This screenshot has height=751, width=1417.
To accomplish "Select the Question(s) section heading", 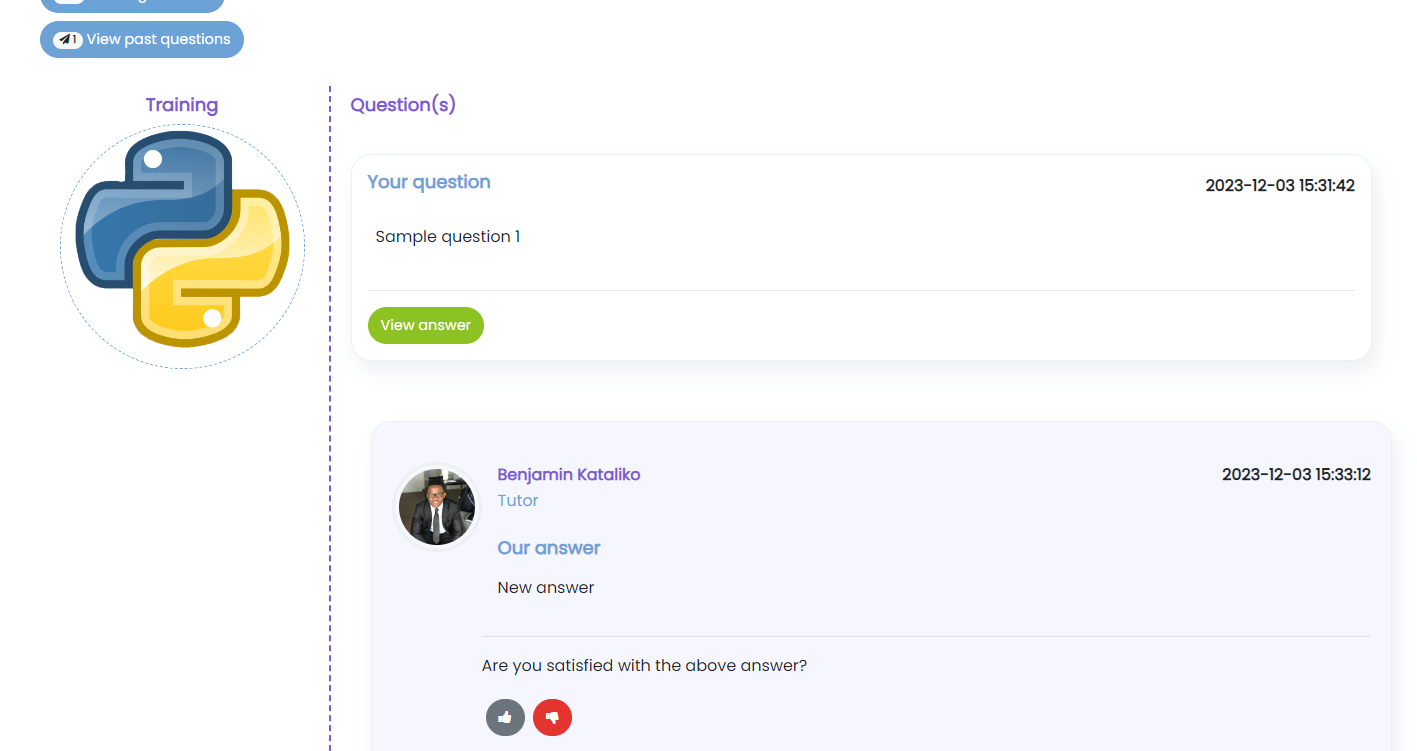I will click(402, 104).
